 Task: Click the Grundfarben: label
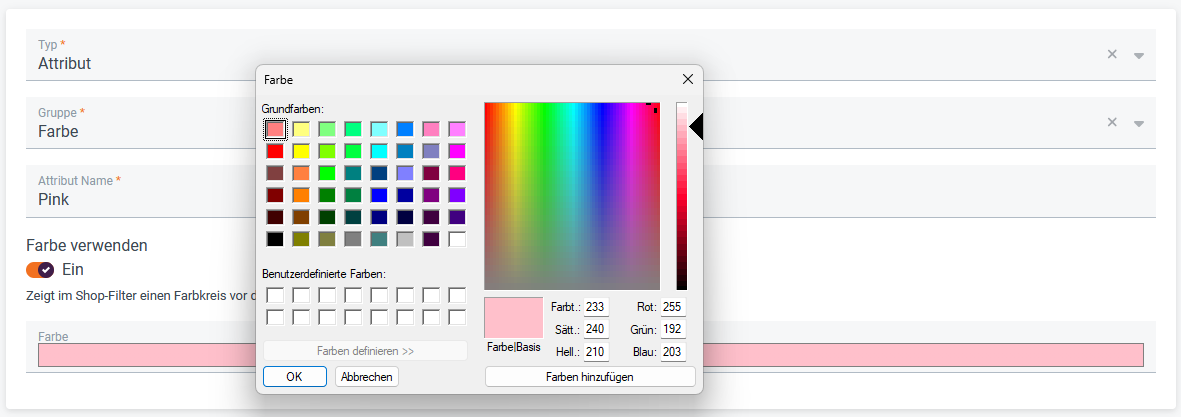coord(293,109)
